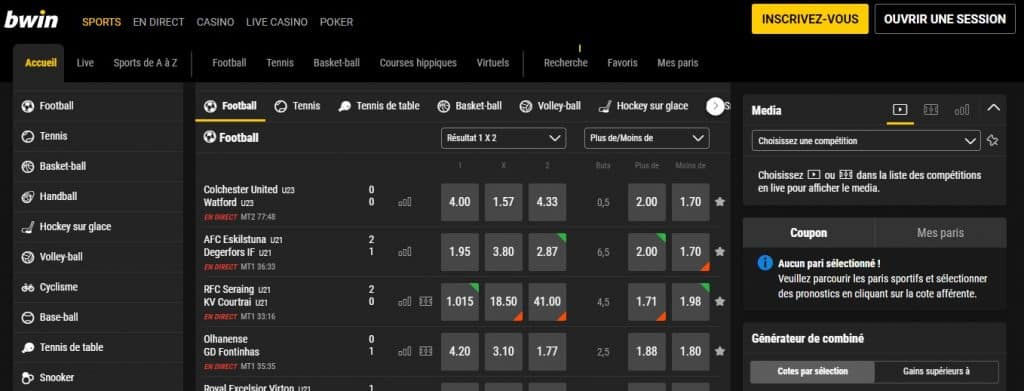Open stats icon for AFC Eskilstuna match
1024x391 pixels.
click(x=405, y=252)
